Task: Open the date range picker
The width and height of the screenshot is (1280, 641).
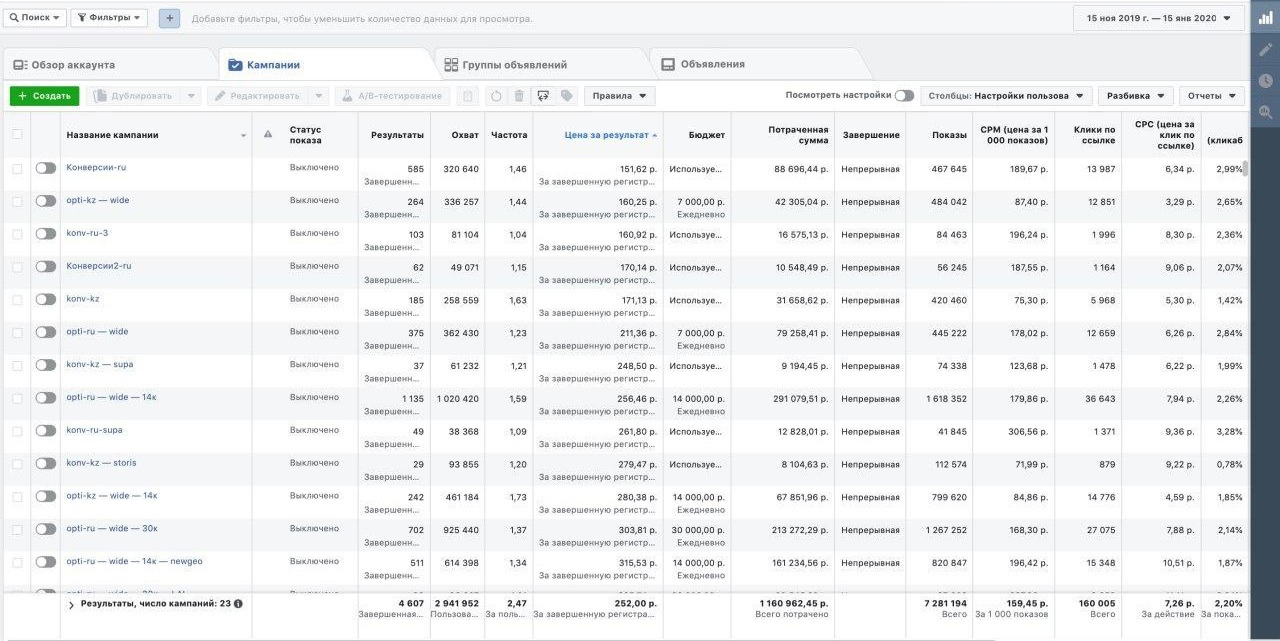Action: [1158, 18]
